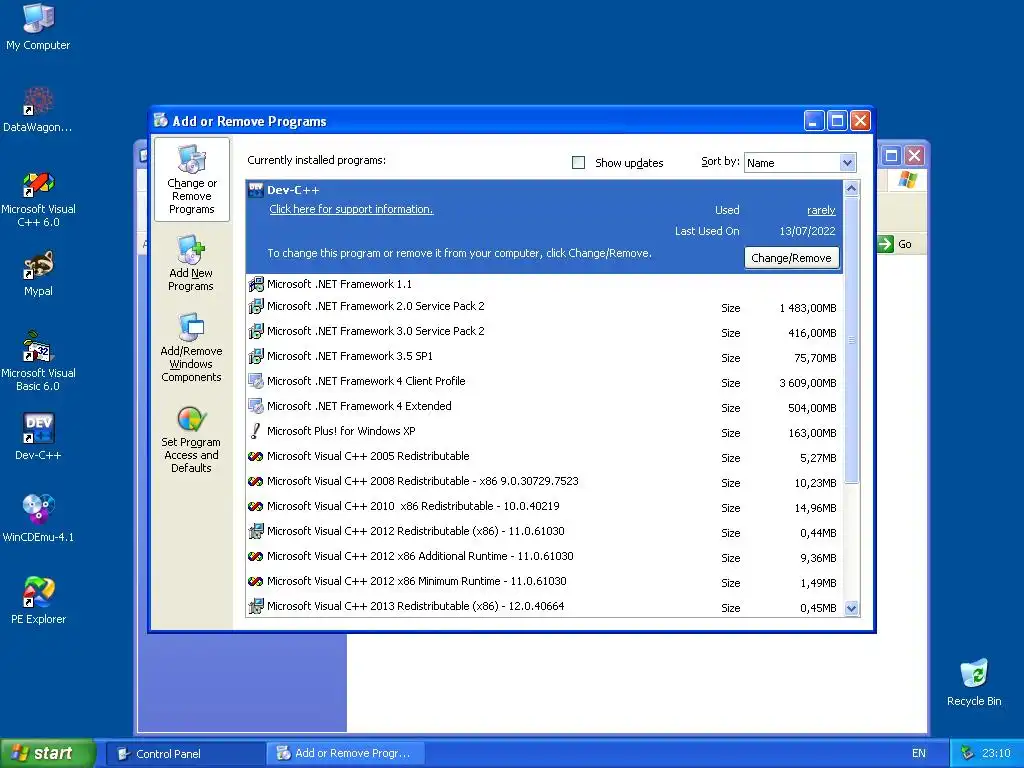Click the Visual C++ 2013 Redistributable (x86) icon
The width and height of the screenshot is (1024, 768).
(x=256, y=607)
